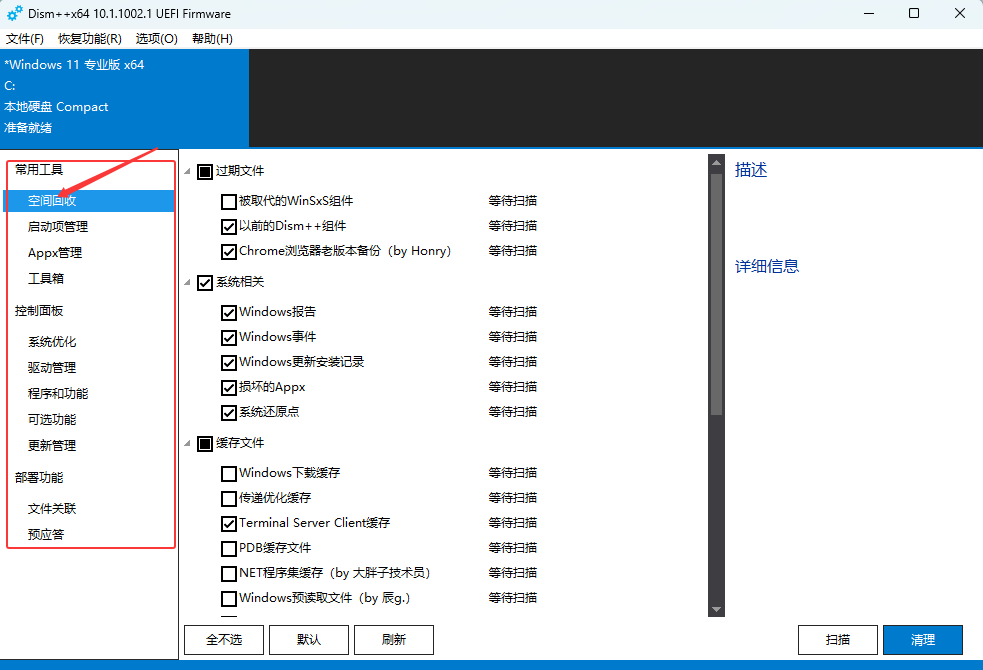Click the 描述 heading

click(x=751, y=170)
